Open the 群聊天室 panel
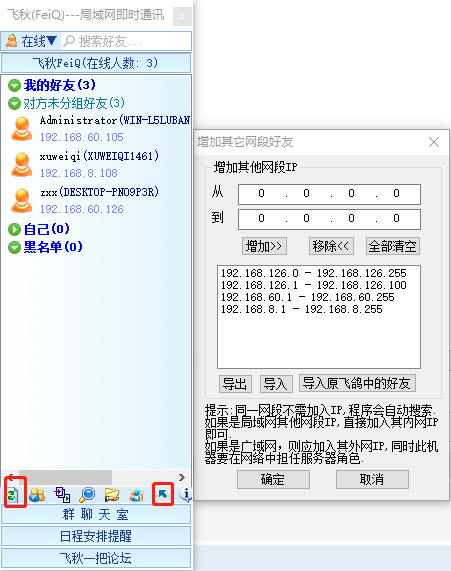The image size is (451, 571). 96,515
